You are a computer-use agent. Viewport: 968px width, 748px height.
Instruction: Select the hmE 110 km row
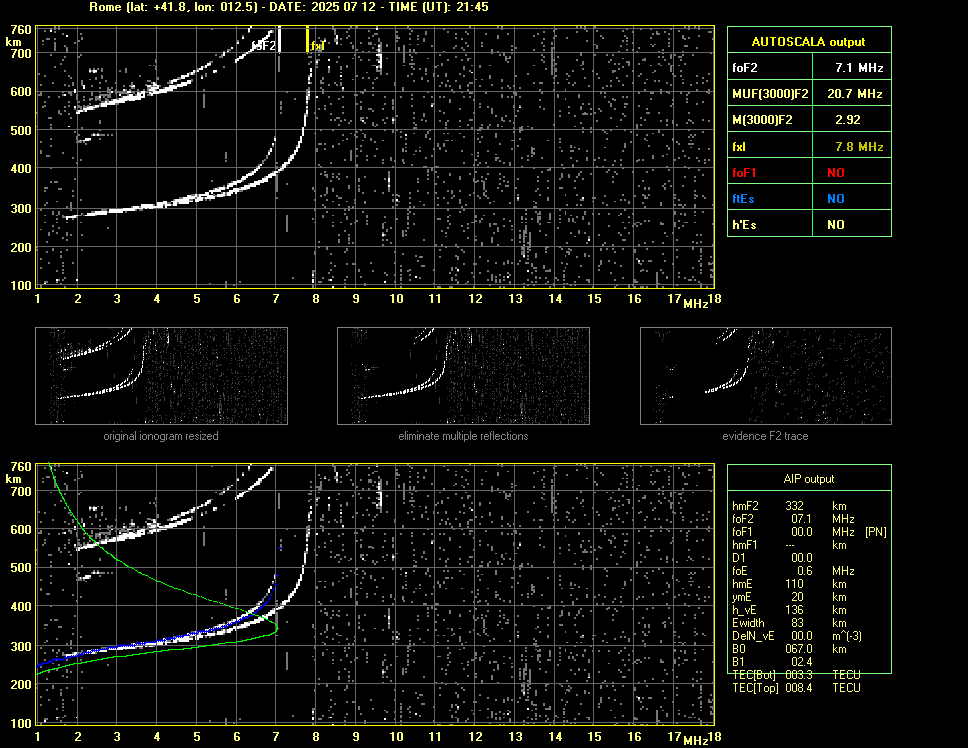click(789, 583)
